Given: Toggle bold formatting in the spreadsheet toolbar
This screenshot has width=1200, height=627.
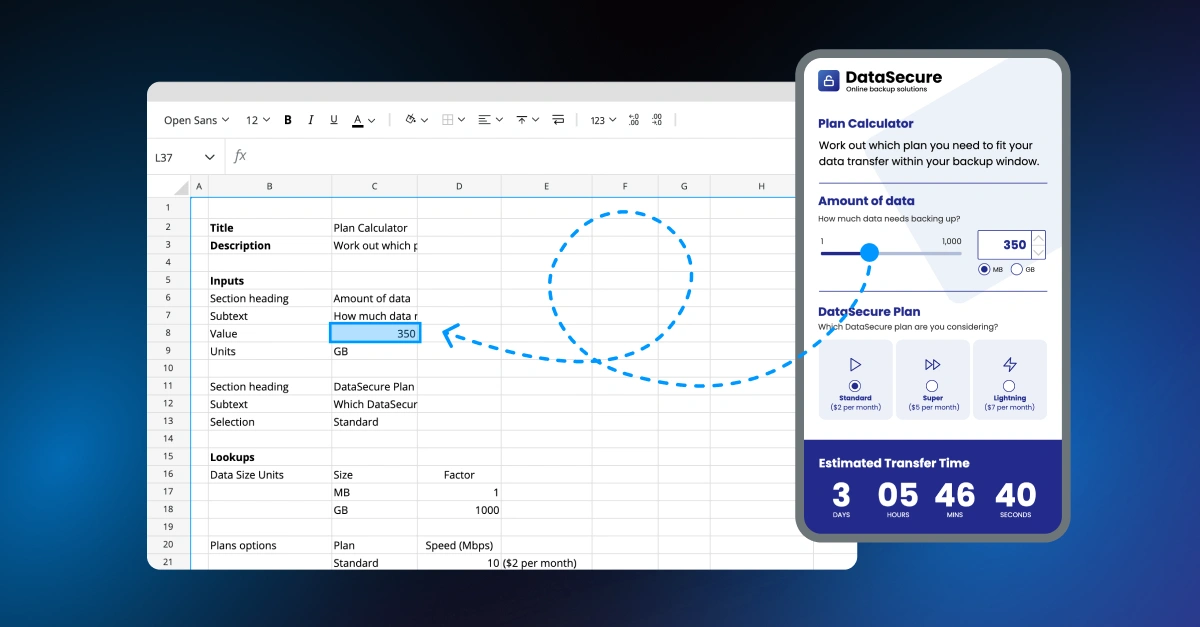Looking at the screenshot, I should coord(288,120).
